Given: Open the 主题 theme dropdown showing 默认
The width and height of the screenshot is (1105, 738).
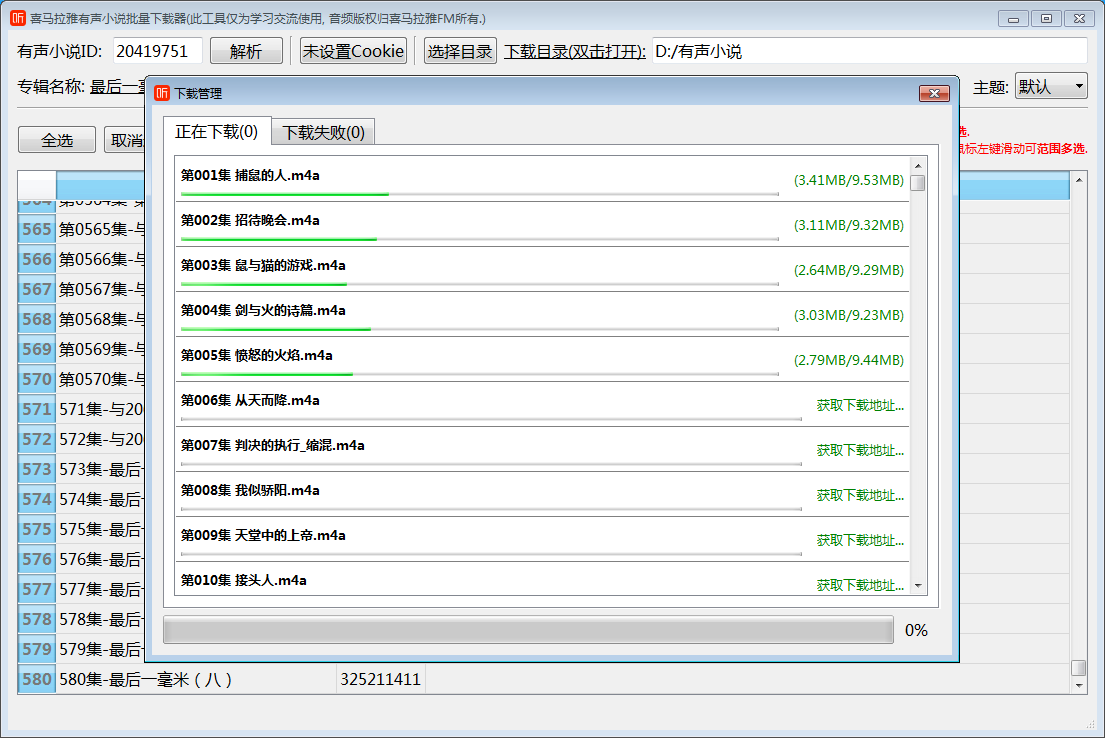Looking at the screenshot, I should point(1051,86).
